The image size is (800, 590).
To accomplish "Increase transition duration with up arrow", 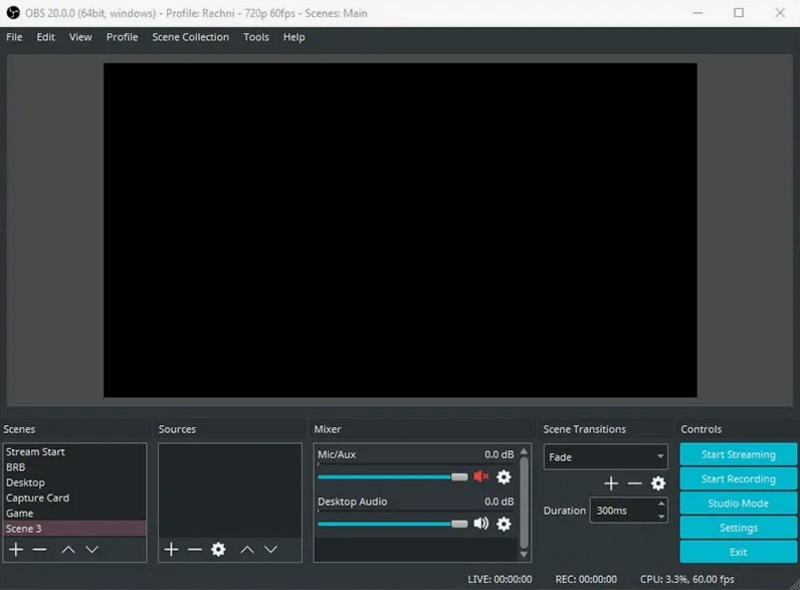I will point(661,504).
